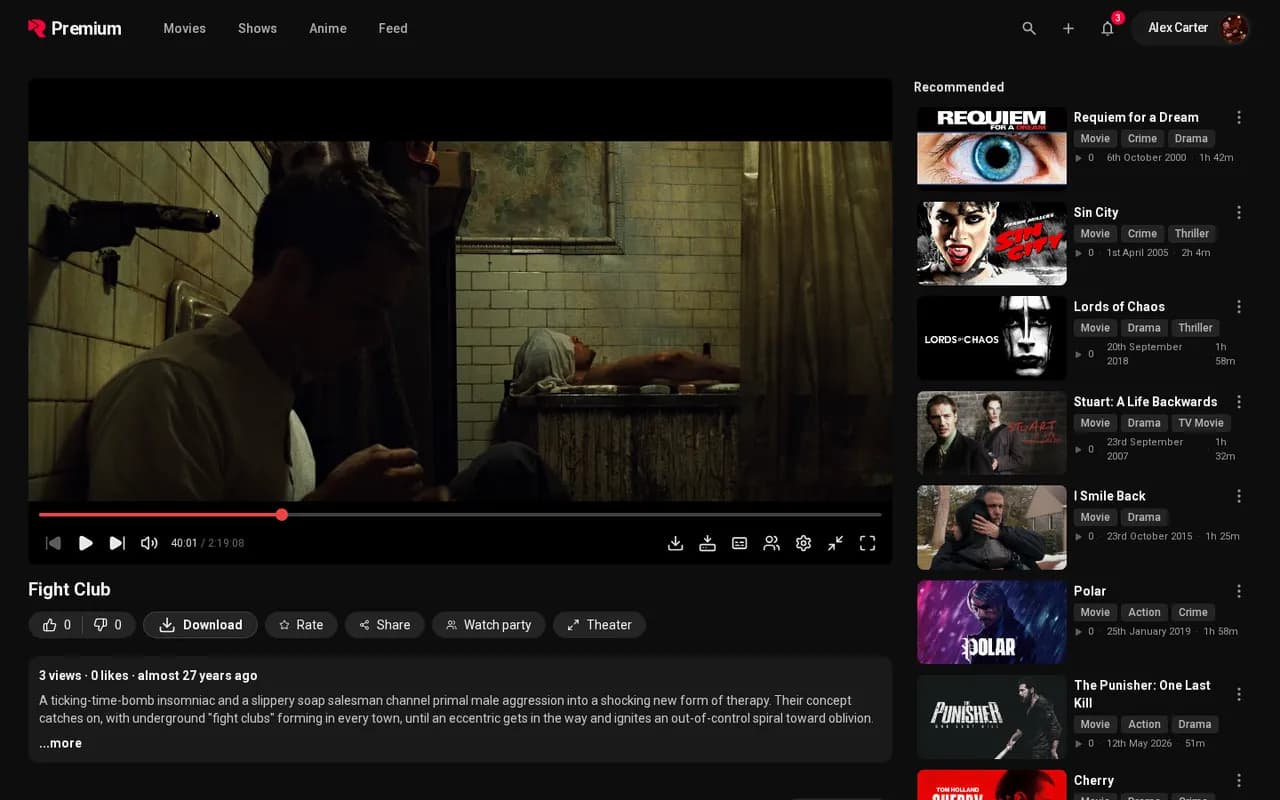
Task: Play the Fight Club video
Action: coord(86,543)
